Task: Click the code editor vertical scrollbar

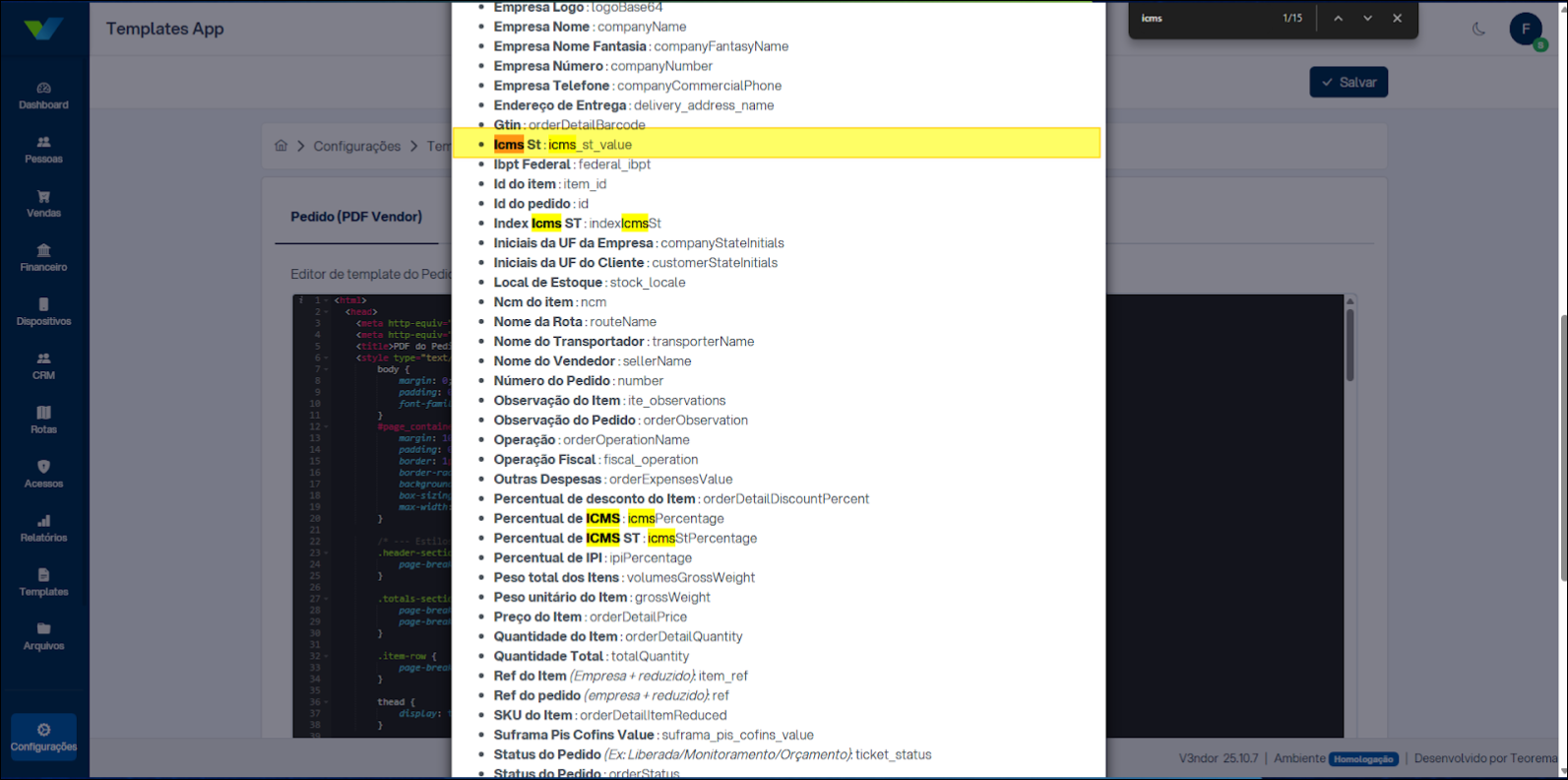Action: coord(1349,345)
